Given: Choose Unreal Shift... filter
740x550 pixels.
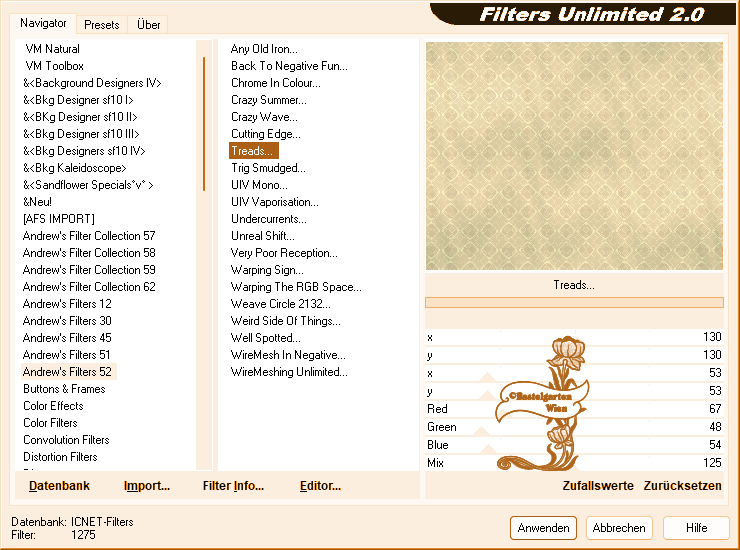Looking at the screenshot, I should pos(262,236).
